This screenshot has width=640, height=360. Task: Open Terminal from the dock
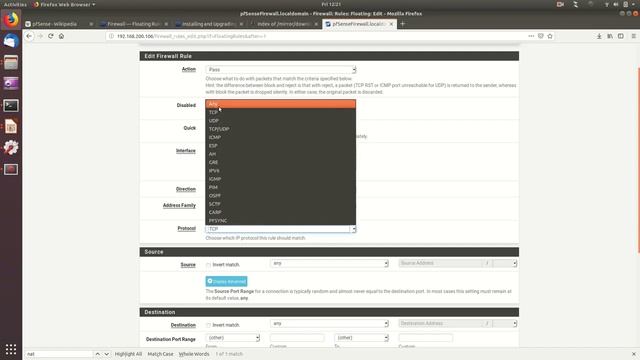tap(11, 106)
